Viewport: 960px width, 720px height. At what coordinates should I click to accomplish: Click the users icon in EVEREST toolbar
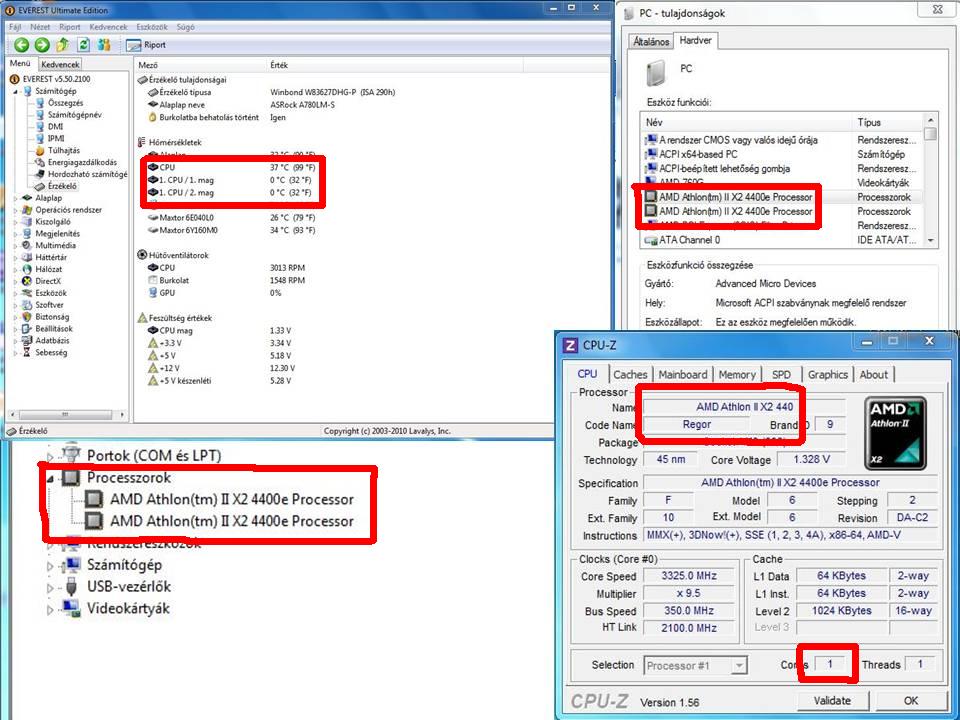pos(104,45)
